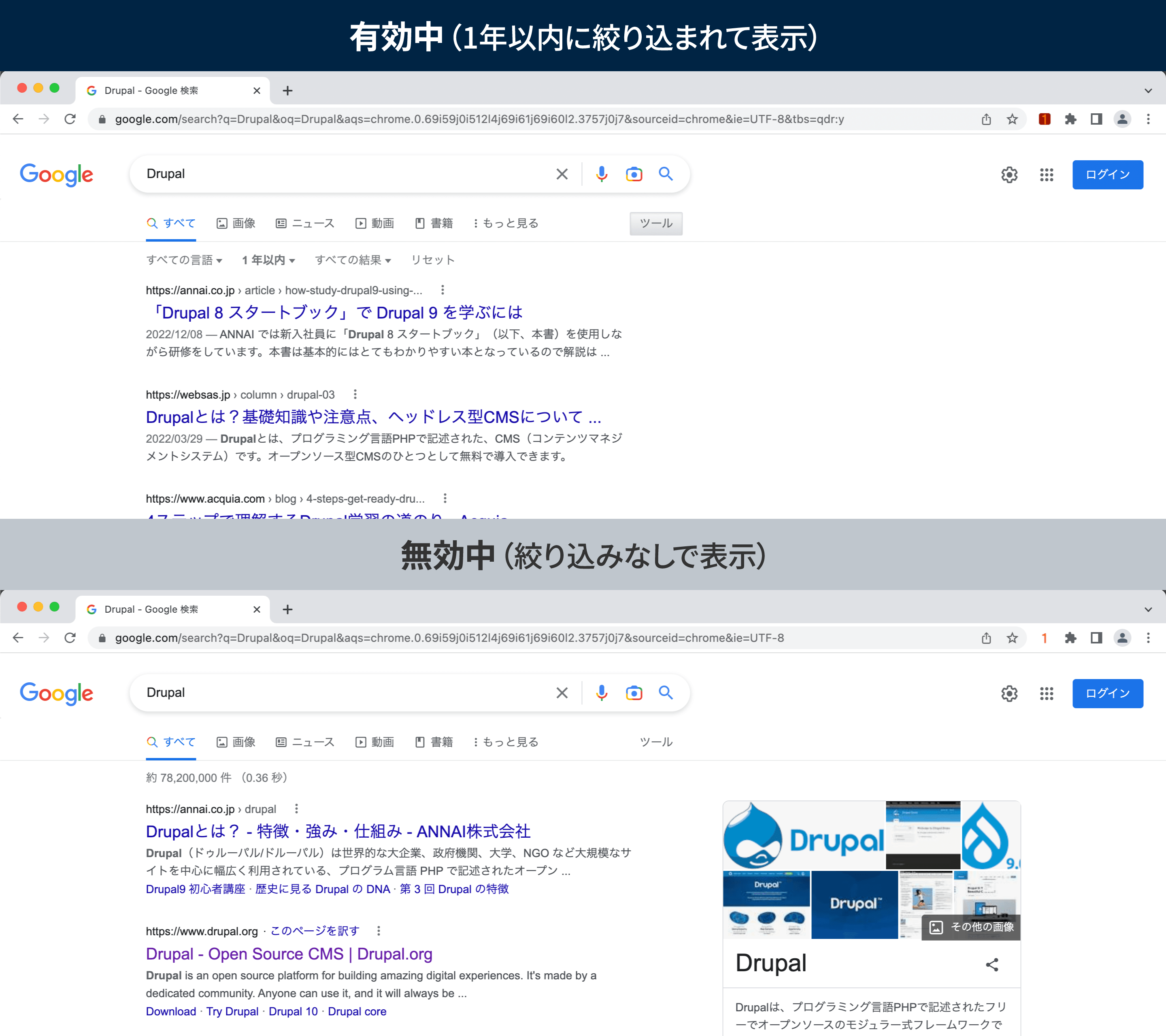Clear the search query with X in bottom window
The height and width of the screenshot is (1036, 1166).
click(x=562, y=693)
